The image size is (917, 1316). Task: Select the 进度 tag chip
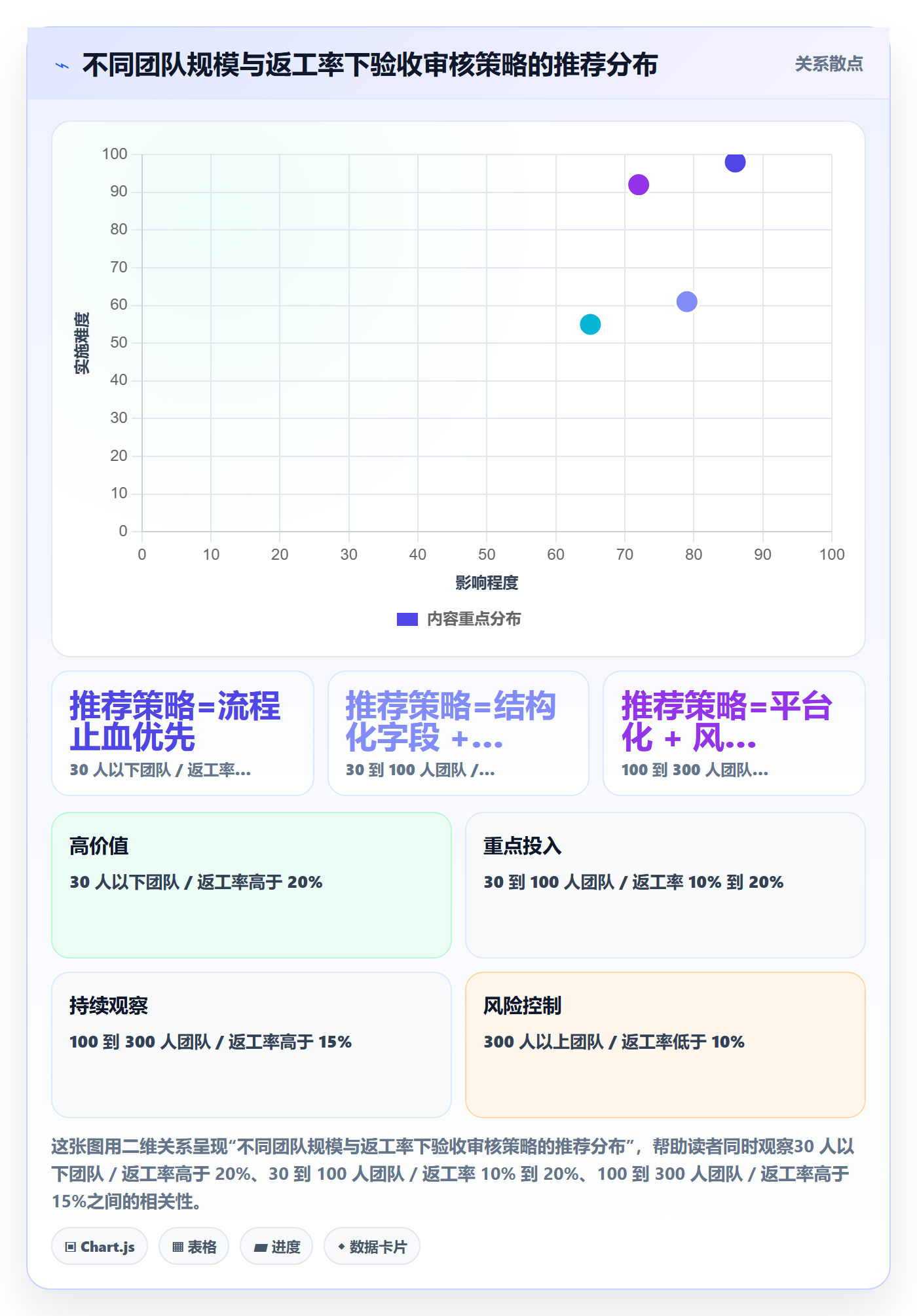pos(276,1246)
